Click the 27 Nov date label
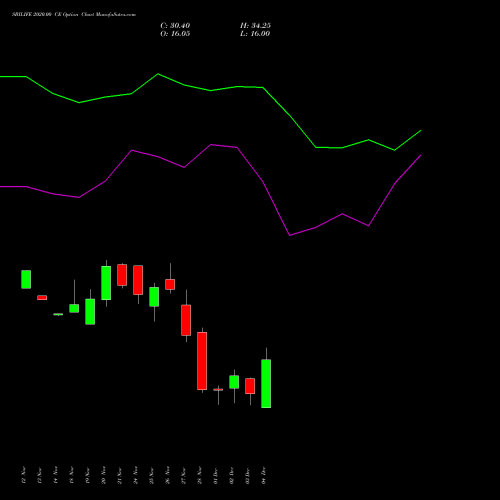This screenshot has width=500, height=500. point(184,475)
